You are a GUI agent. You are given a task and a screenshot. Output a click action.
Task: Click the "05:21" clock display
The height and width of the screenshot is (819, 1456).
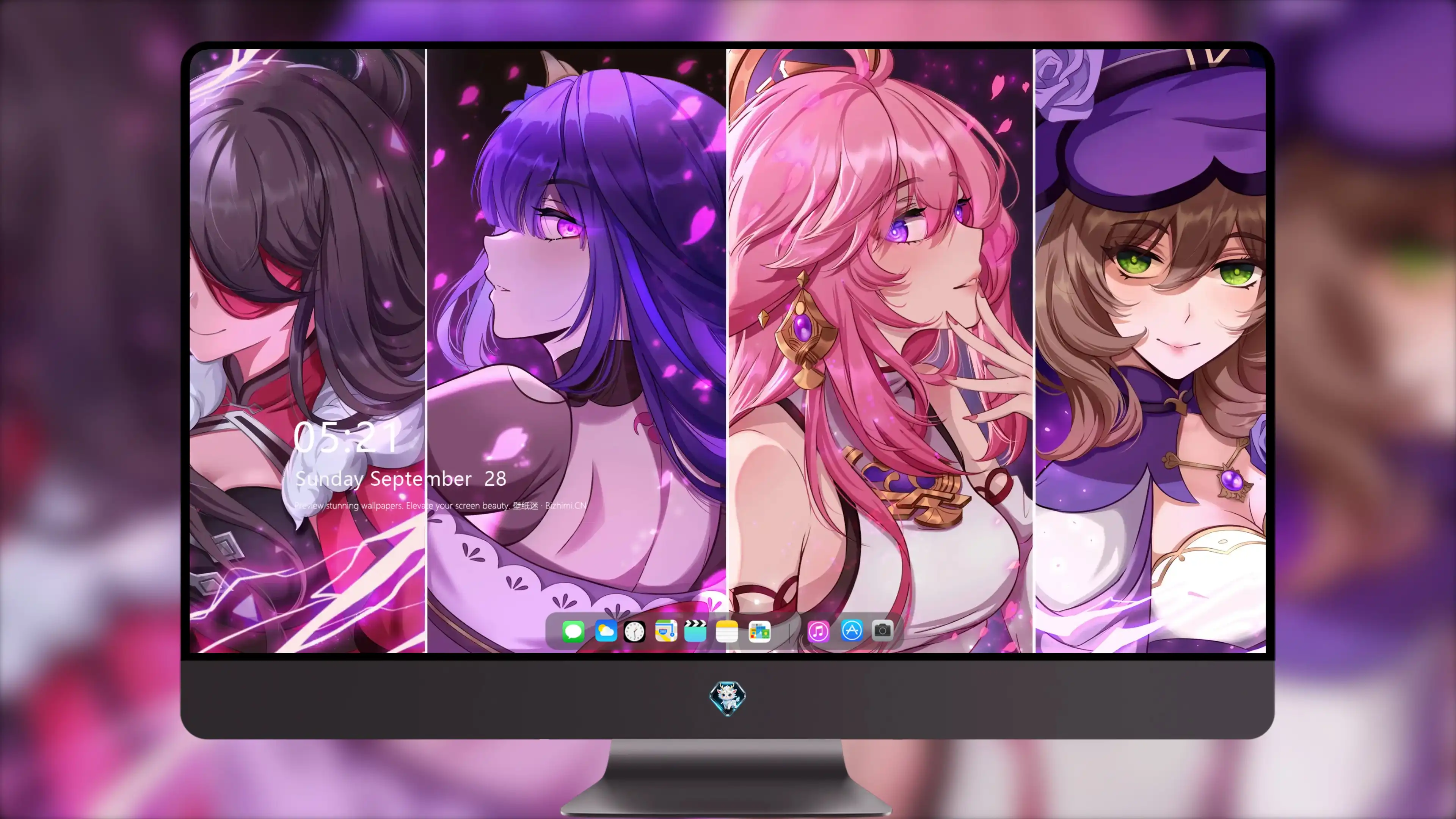pos(346,437)
